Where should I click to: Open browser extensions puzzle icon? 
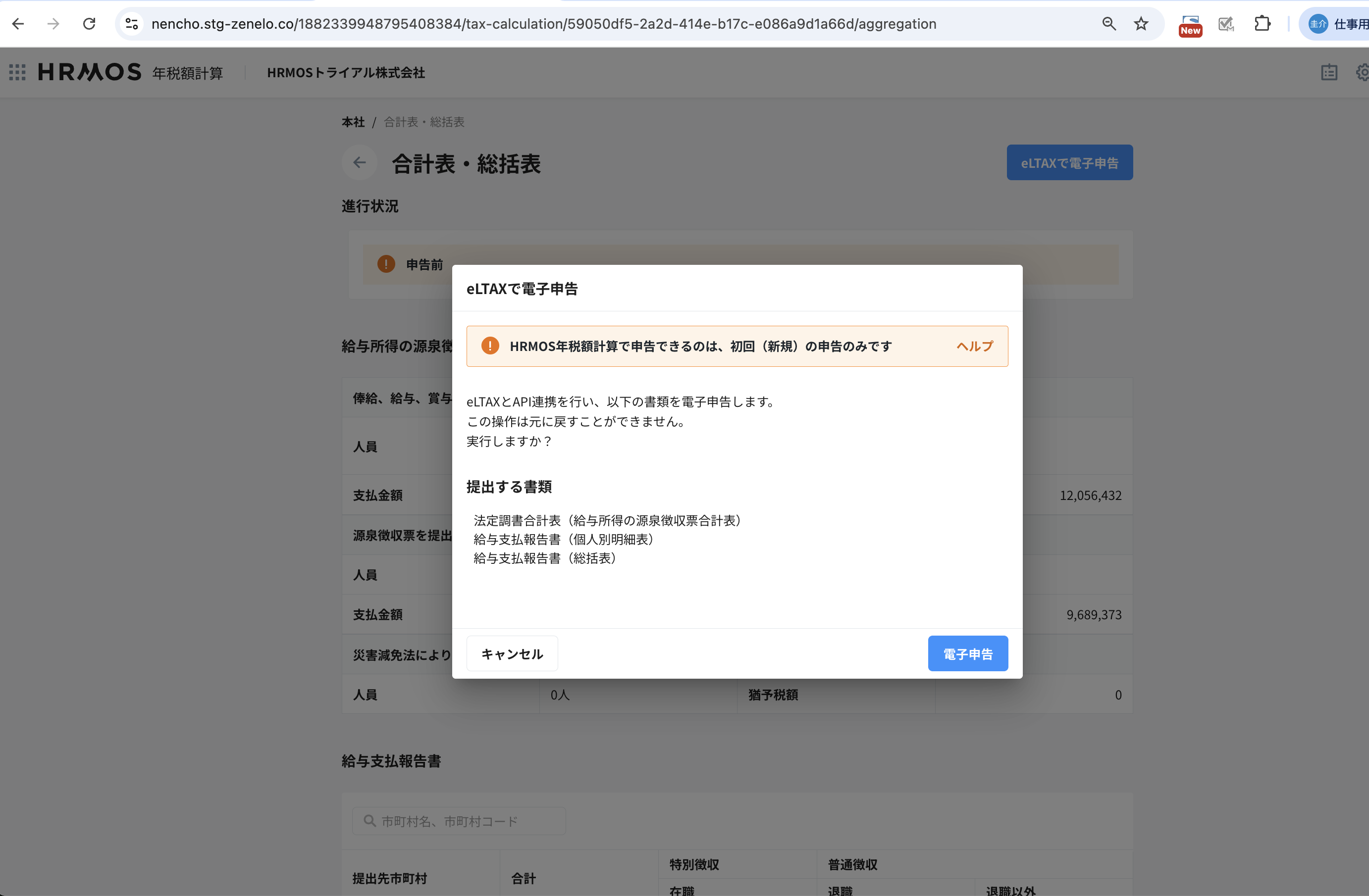tap(1263, 24)
